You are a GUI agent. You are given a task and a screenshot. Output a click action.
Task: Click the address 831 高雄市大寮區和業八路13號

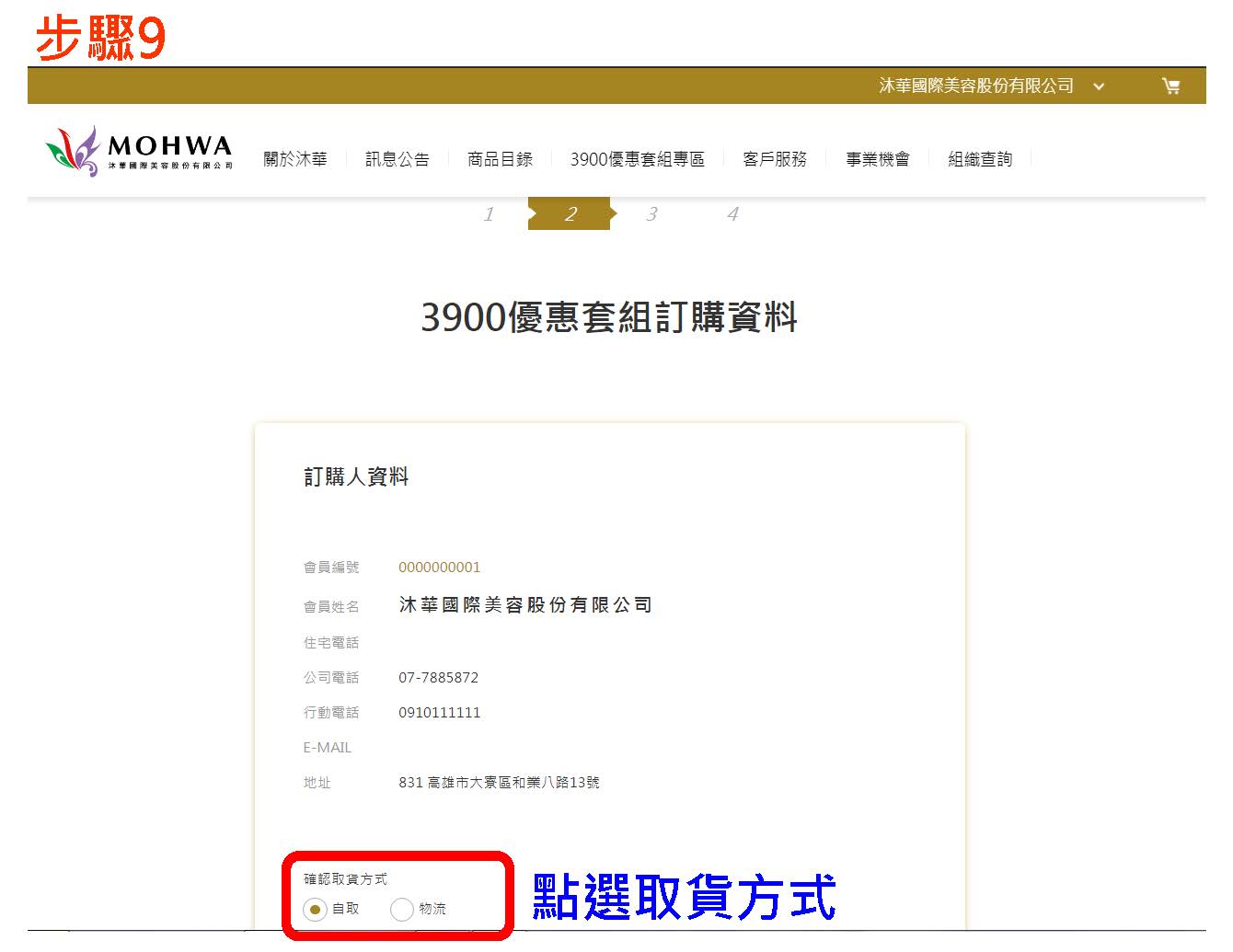pos(499,783)
